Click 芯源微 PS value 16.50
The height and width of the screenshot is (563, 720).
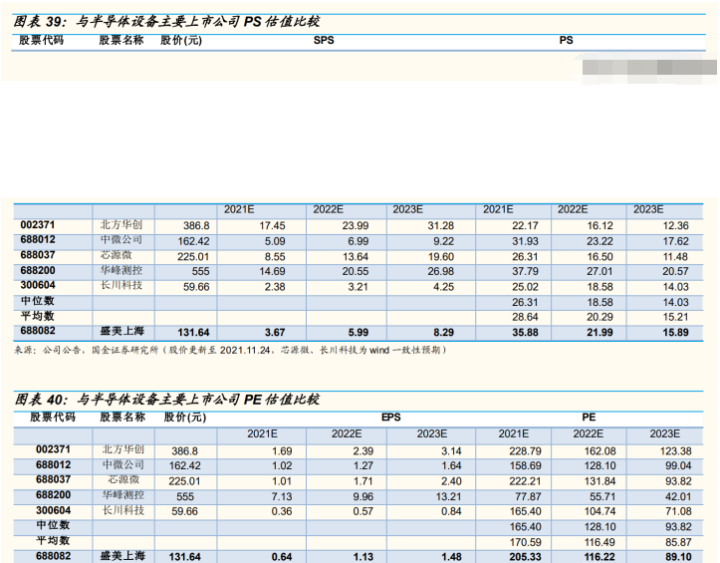coord(600,257)
